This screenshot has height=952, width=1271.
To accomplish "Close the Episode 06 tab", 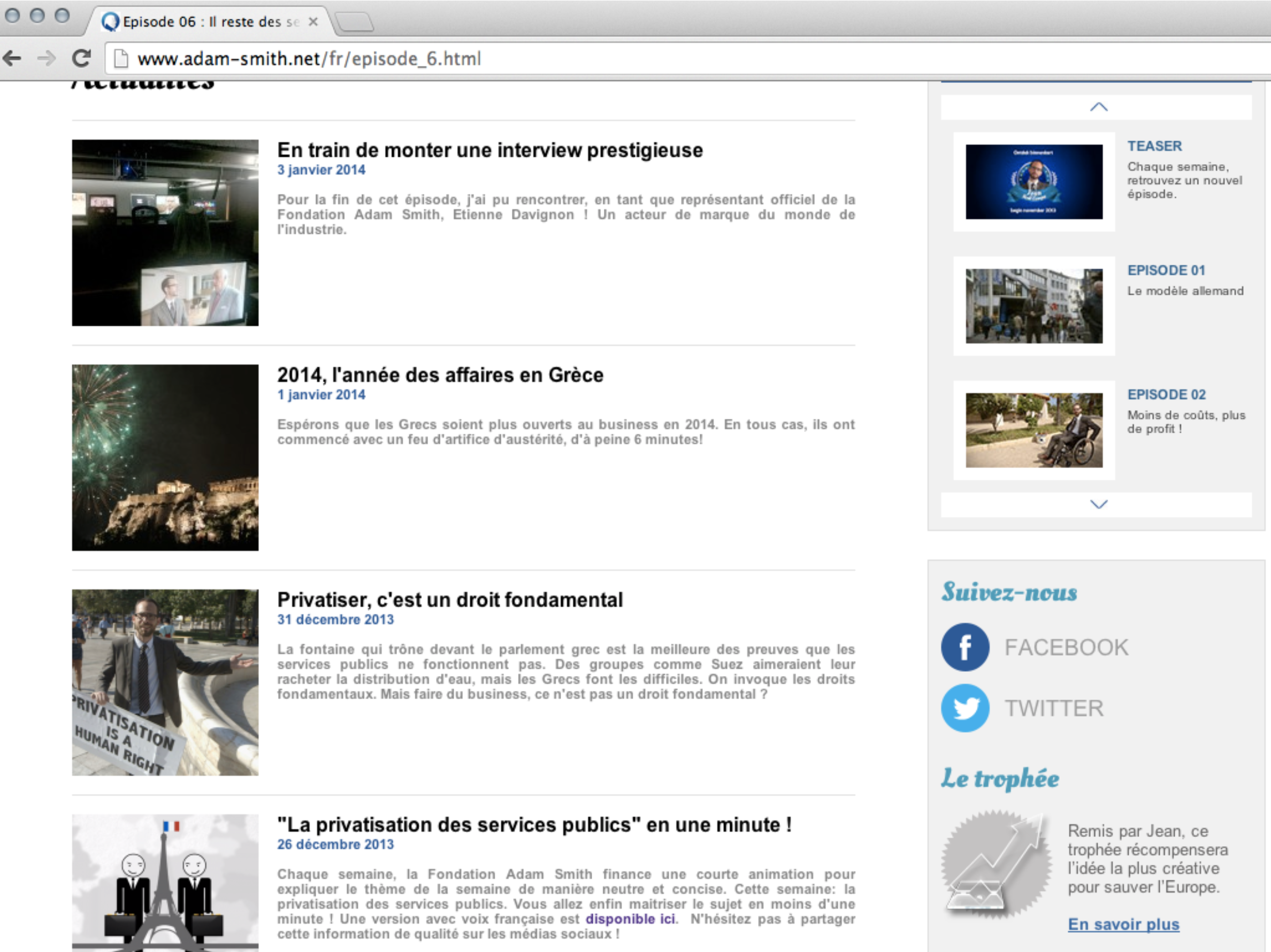I will pyautogui.click(x=313, y=22).
